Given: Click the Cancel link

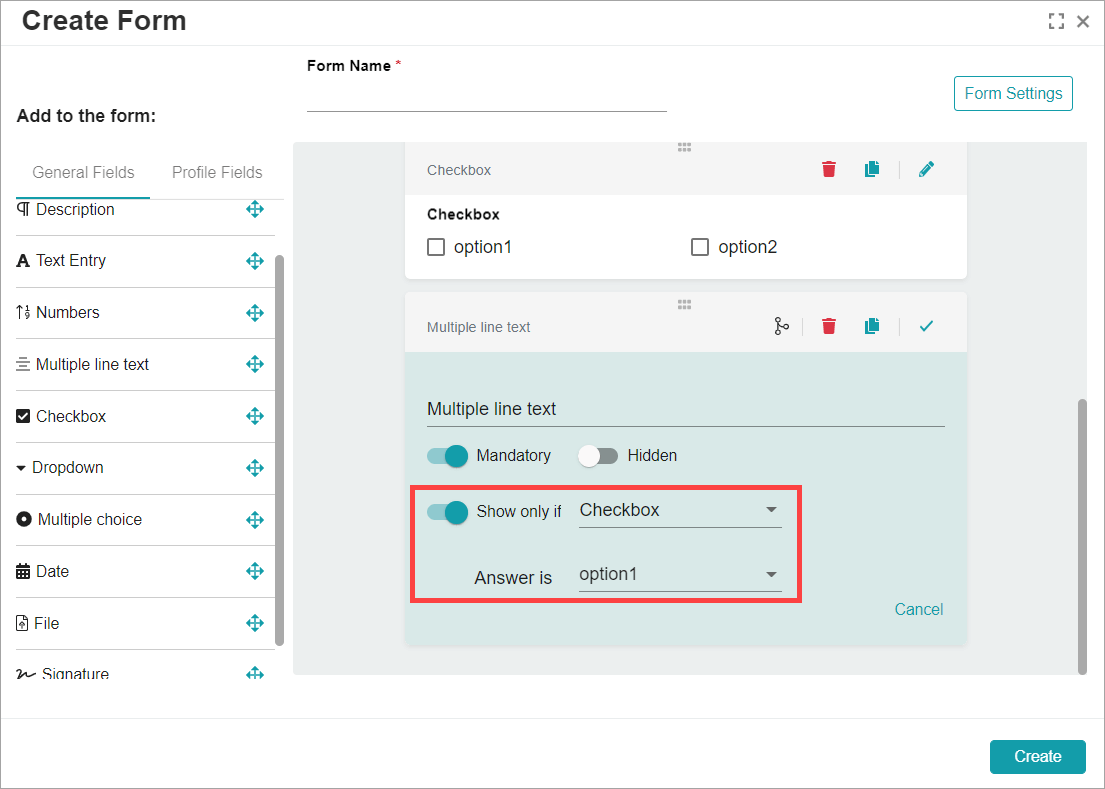Looking at the screenshot, I should [x=919, y=609].
